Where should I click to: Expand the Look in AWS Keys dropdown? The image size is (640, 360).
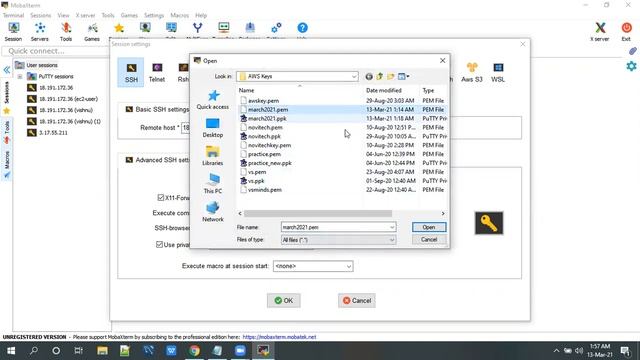coord(353,76)
